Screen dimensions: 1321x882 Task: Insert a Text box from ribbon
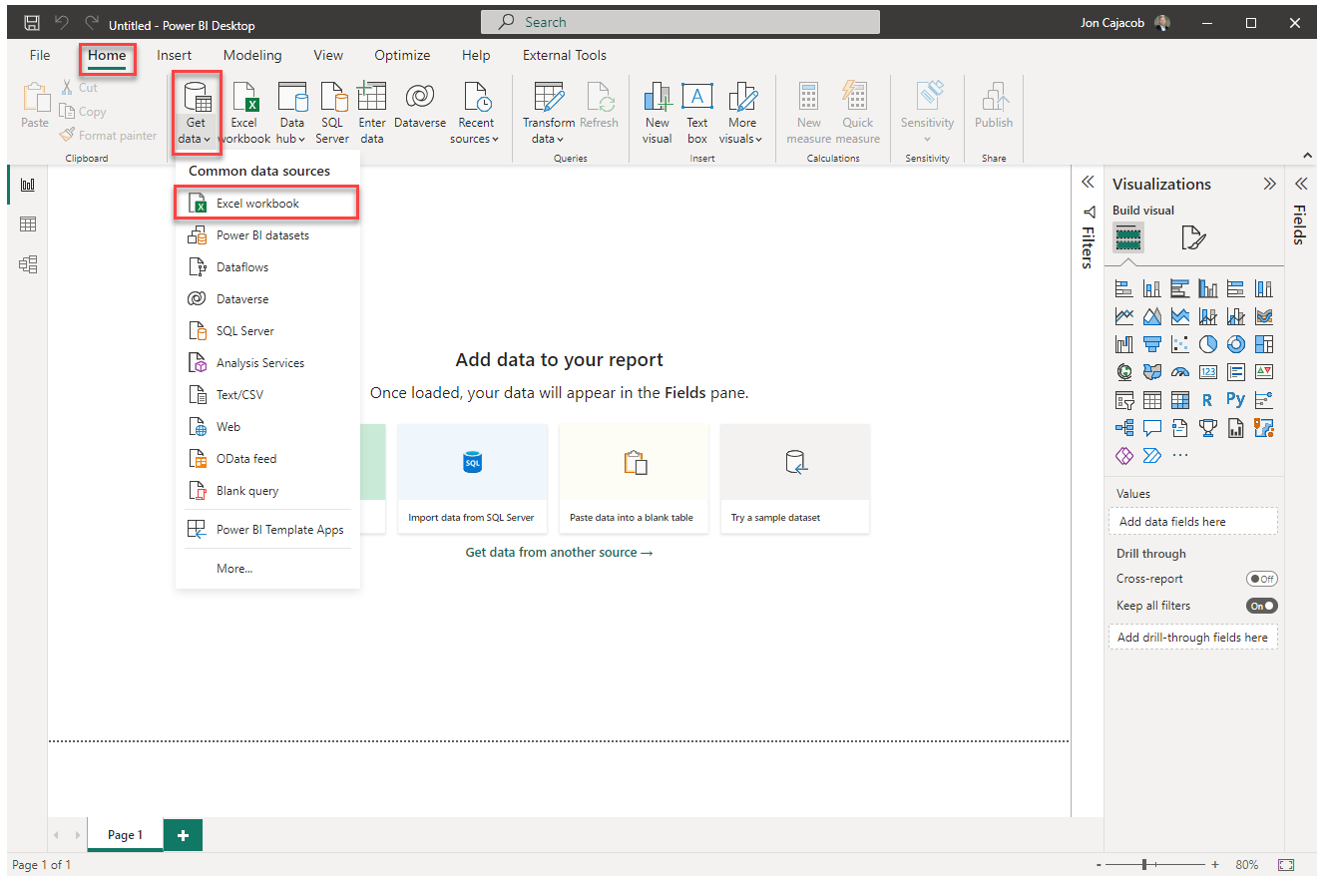coord(697,112)
